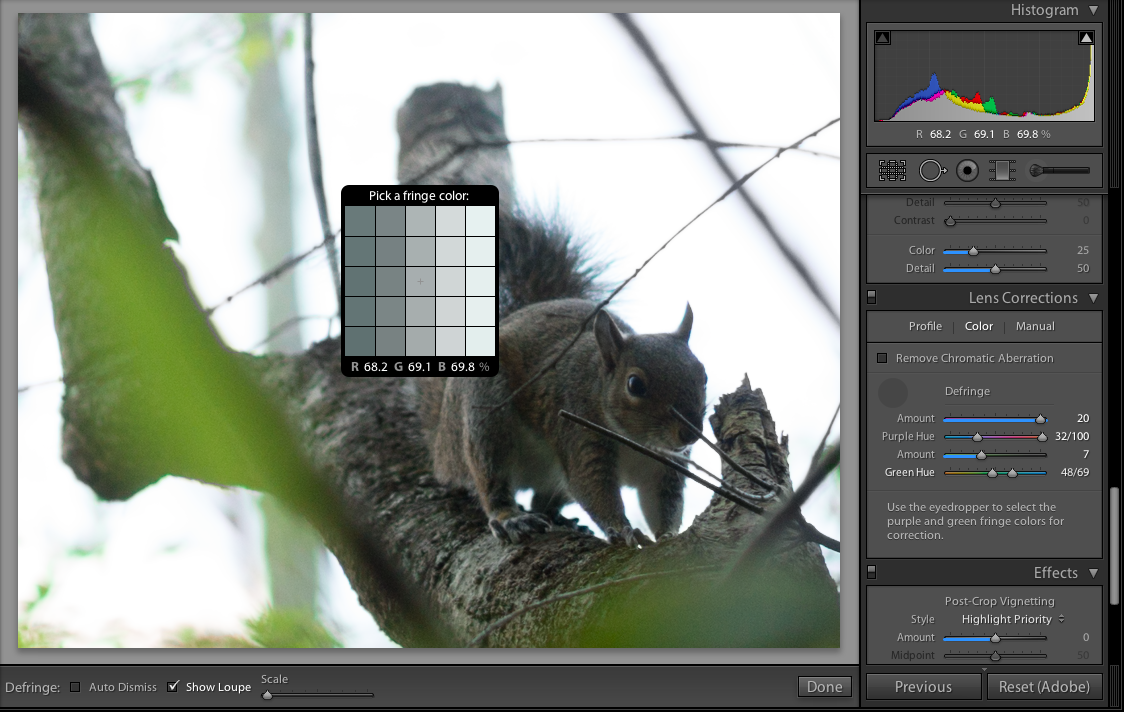Click the Defringe eyedropper well
This screenshot has width=1124, height=712.
coord(892,393)
